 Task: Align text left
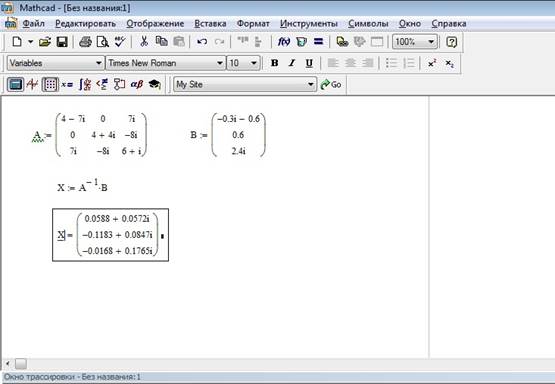333,63
